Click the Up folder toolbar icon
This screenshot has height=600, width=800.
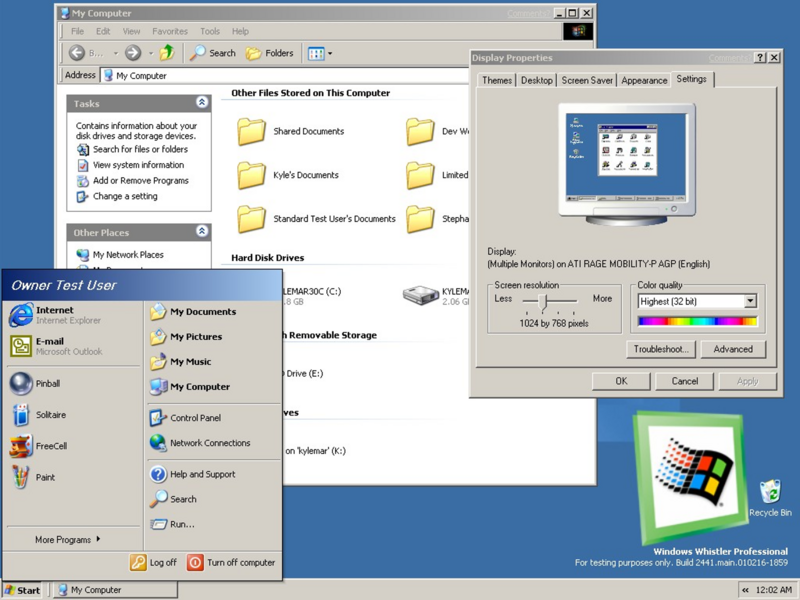(167, 53)
